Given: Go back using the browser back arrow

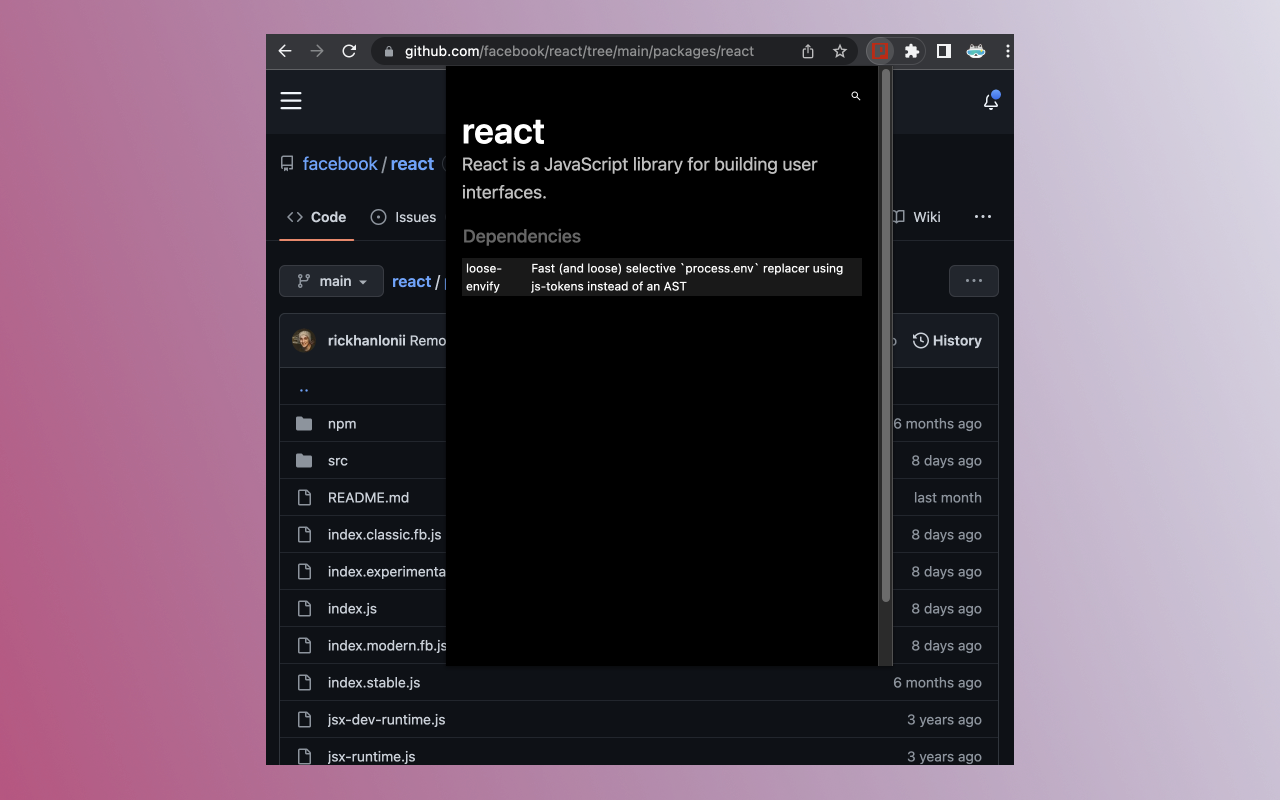Looking at the screenshot, I should pyautogui.click(x=285, y=51).
